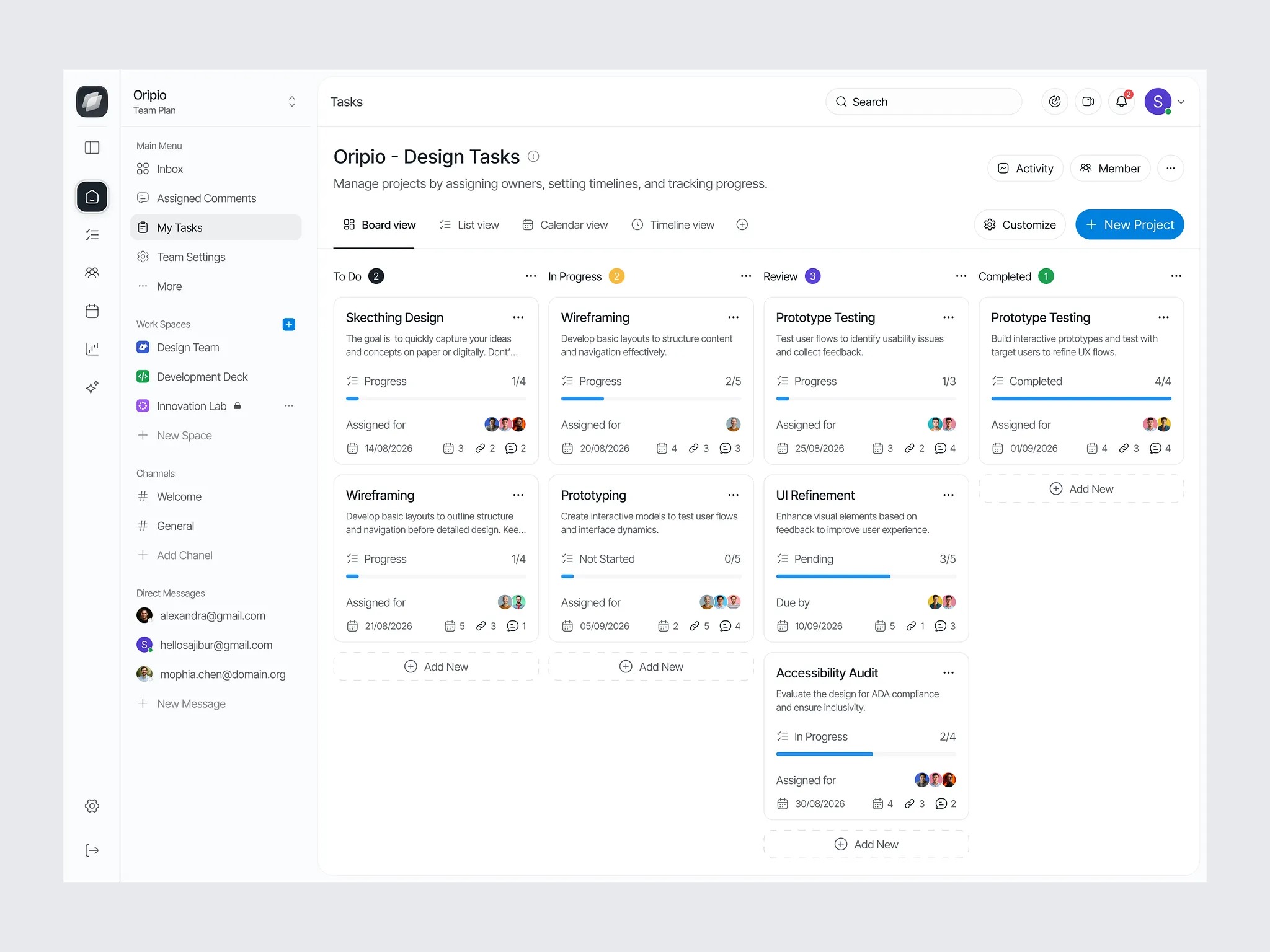This screenshot has height=952, width=1270.
Task: Toggle the sidebar panel layout icon
Action: tap(92, 148)
